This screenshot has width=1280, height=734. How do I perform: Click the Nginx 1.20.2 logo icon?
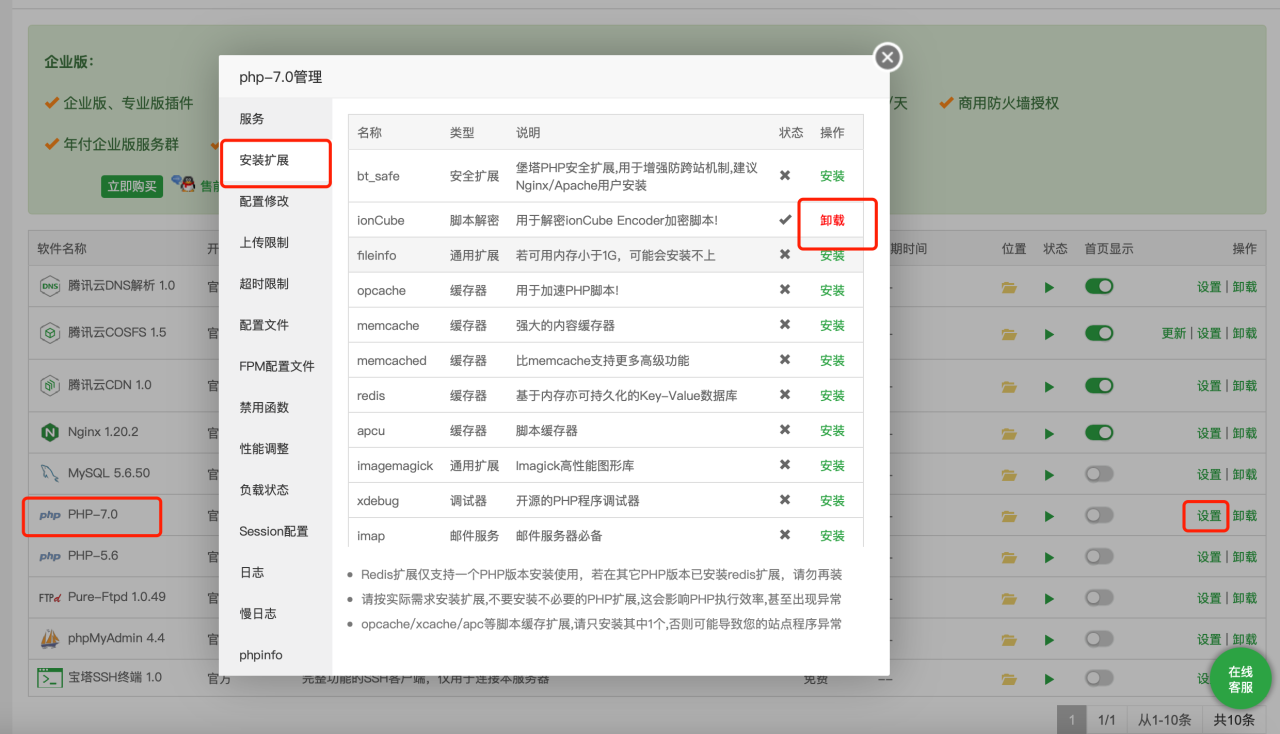[x=49, y=433]
